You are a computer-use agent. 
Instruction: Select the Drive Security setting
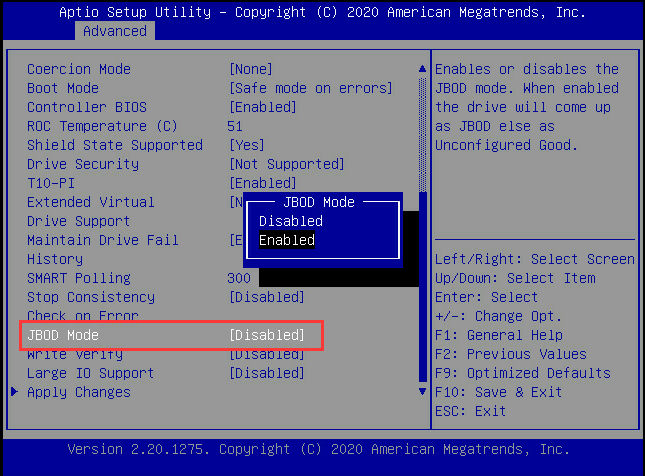[x=83, y=164]
